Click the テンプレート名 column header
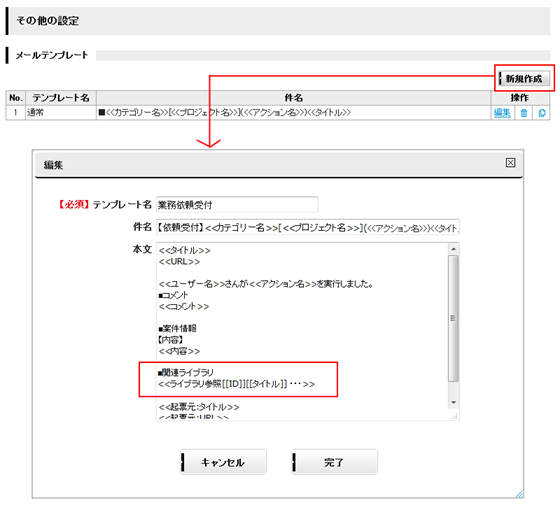This screenshot has width=560, height=511. [61, 98]
